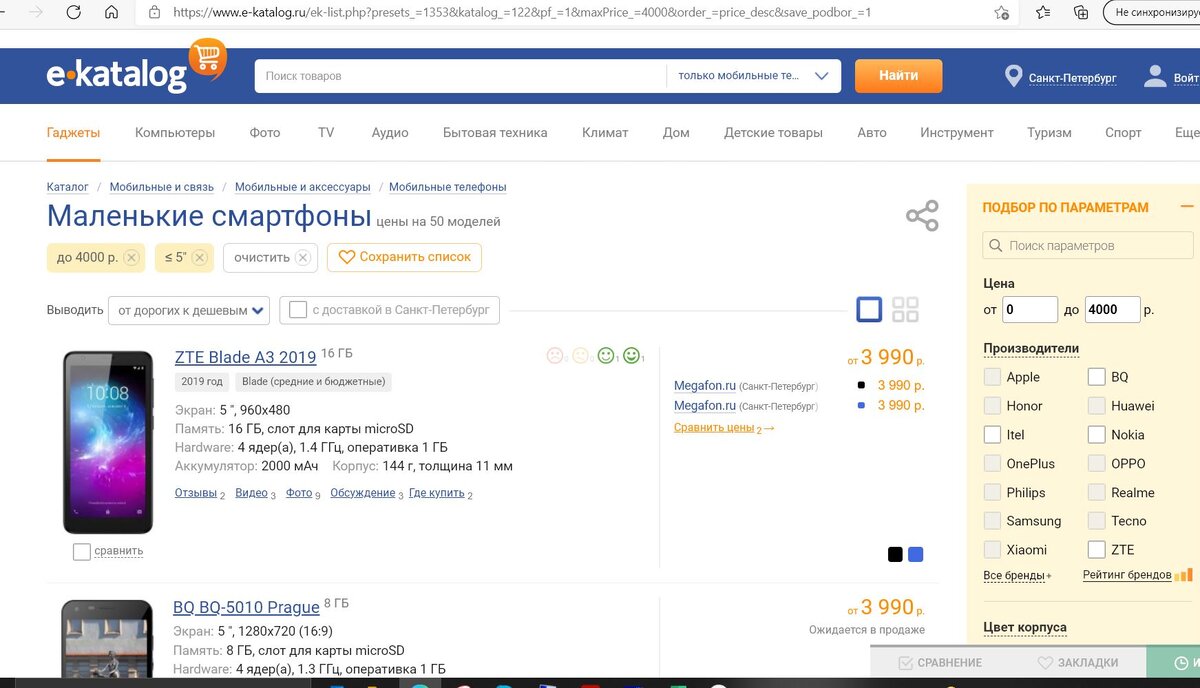Go to browser home page icon

point(111,13)
